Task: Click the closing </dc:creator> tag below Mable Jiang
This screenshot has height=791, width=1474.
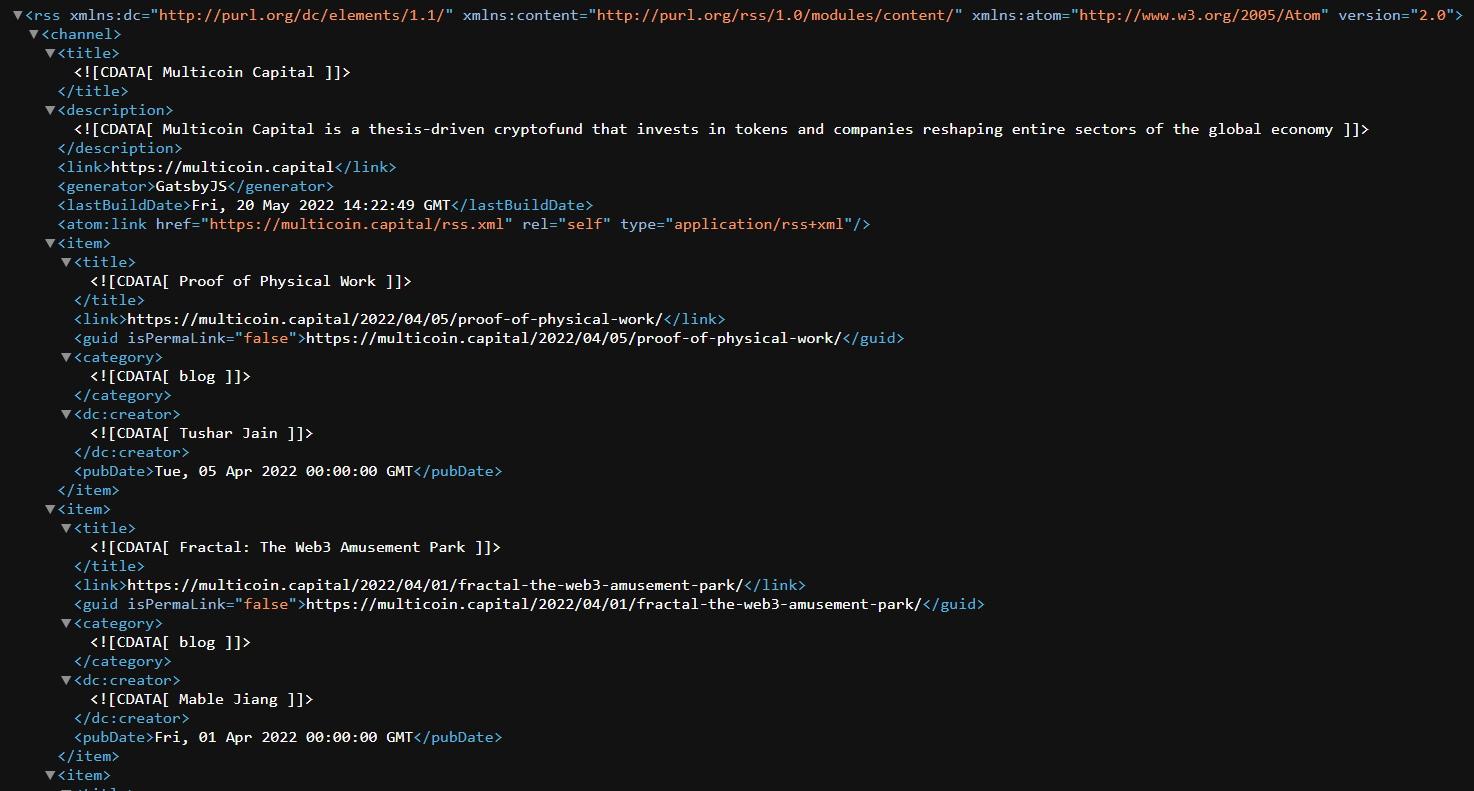Action: 131,718
